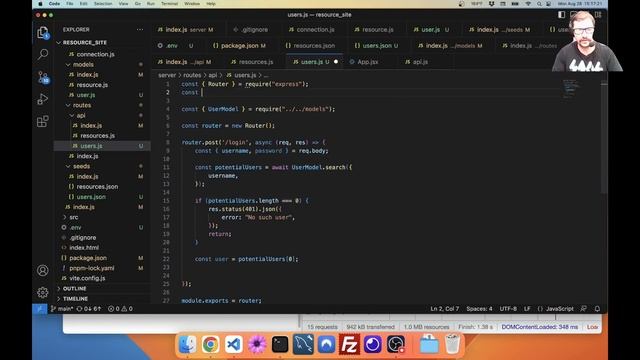Open the Terminal menu in menu bar
Viewport: 640px width, 360px height.
[169, 4]
